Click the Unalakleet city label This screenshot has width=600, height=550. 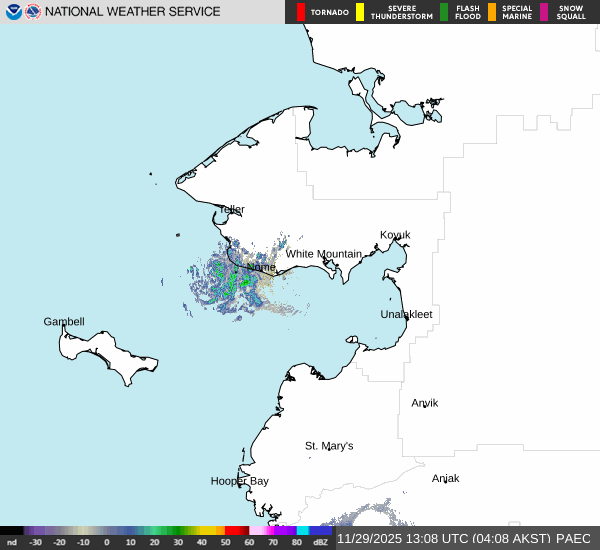(x=407, y=314)
